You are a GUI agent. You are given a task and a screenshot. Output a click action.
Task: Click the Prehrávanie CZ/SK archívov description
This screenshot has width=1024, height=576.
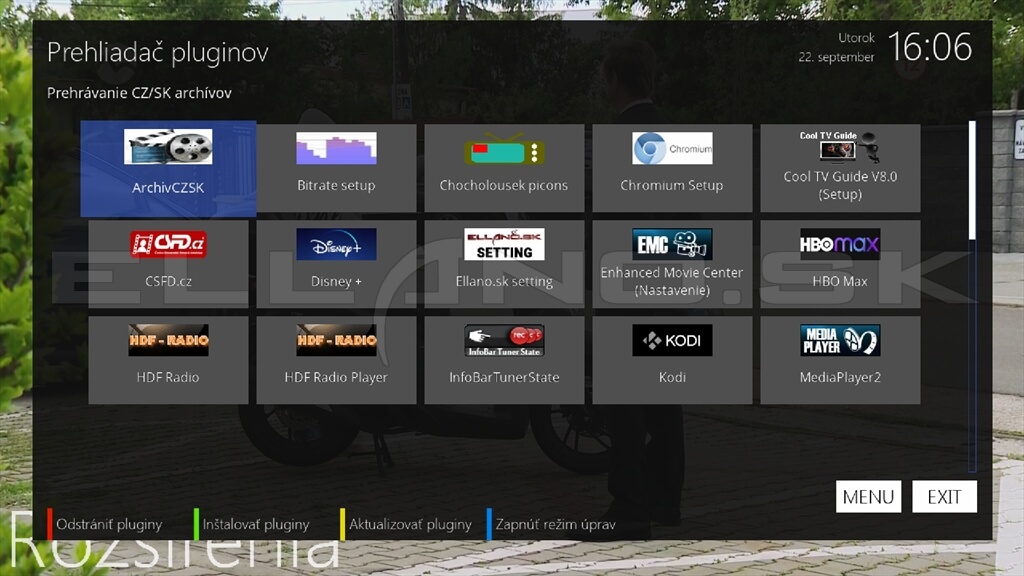139,93
